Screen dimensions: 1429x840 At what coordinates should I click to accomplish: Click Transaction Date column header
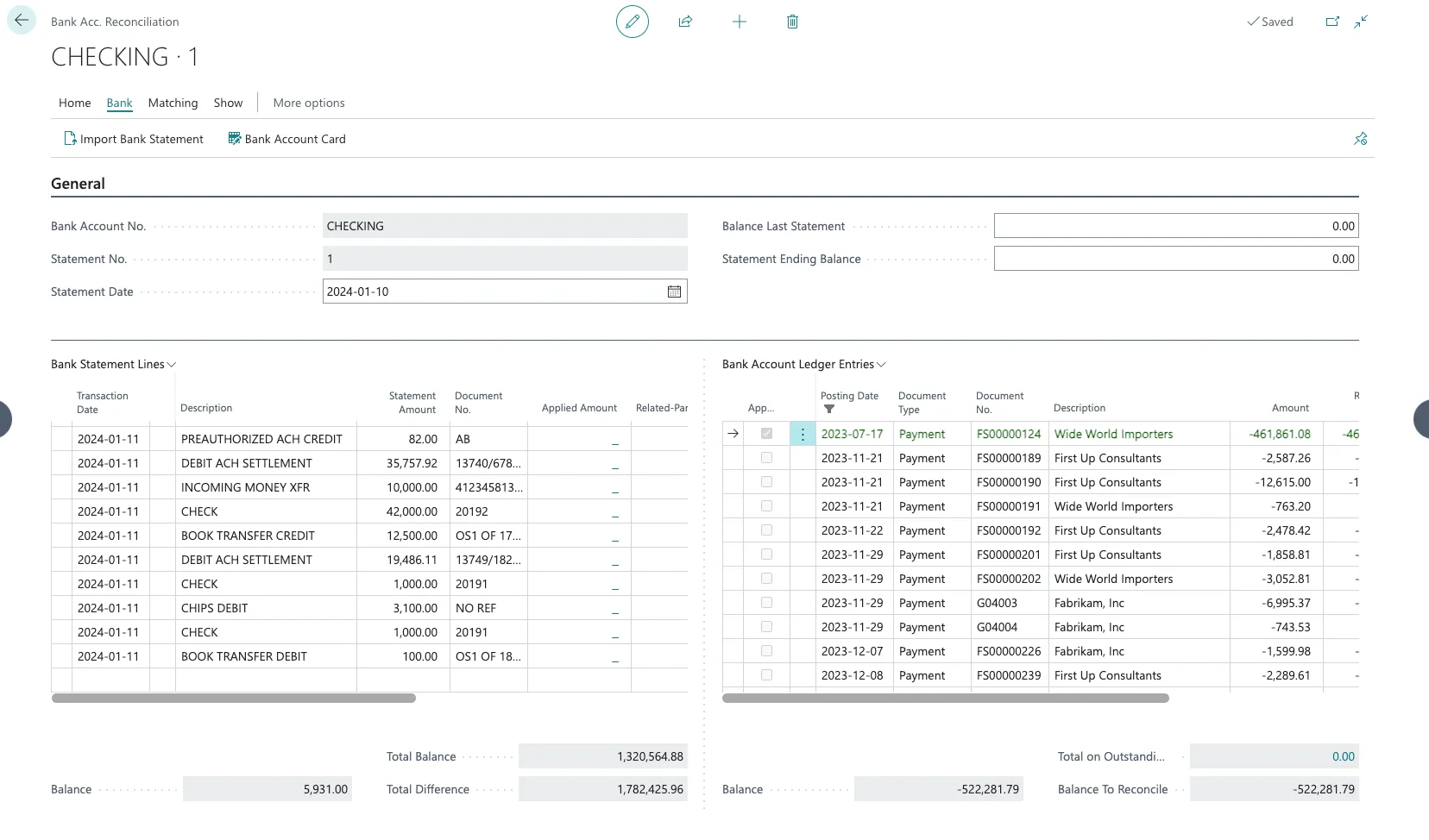(102, 403)
